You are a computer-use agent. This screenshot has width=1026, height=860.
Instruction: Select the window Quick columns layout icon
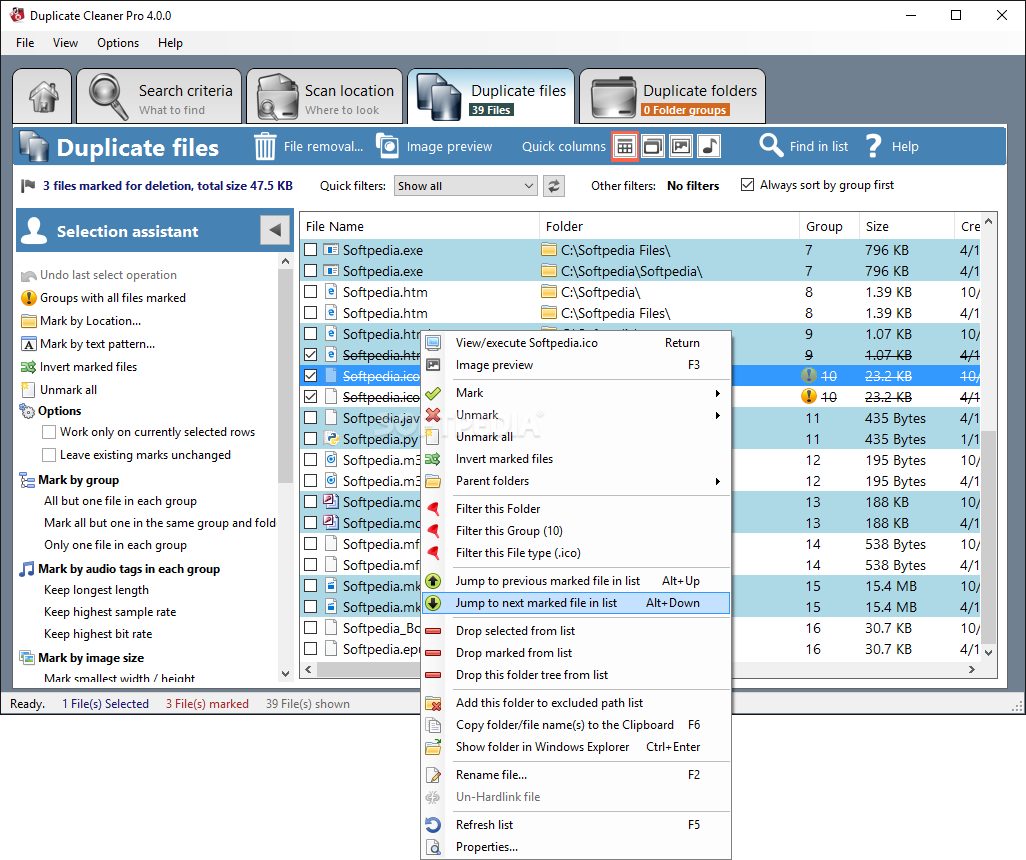pos(652,146)
